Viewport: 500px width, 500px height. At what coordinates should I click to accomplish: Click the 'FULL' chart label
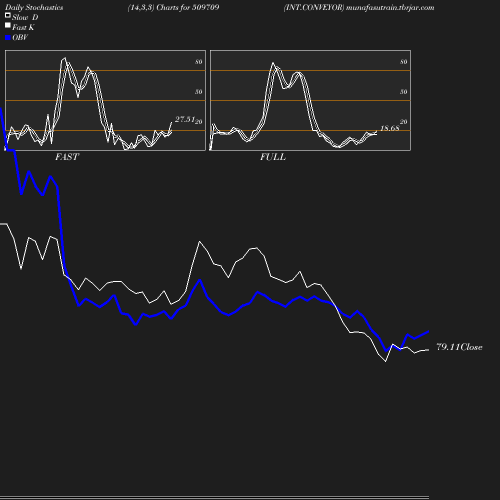[x=273, y=157]
